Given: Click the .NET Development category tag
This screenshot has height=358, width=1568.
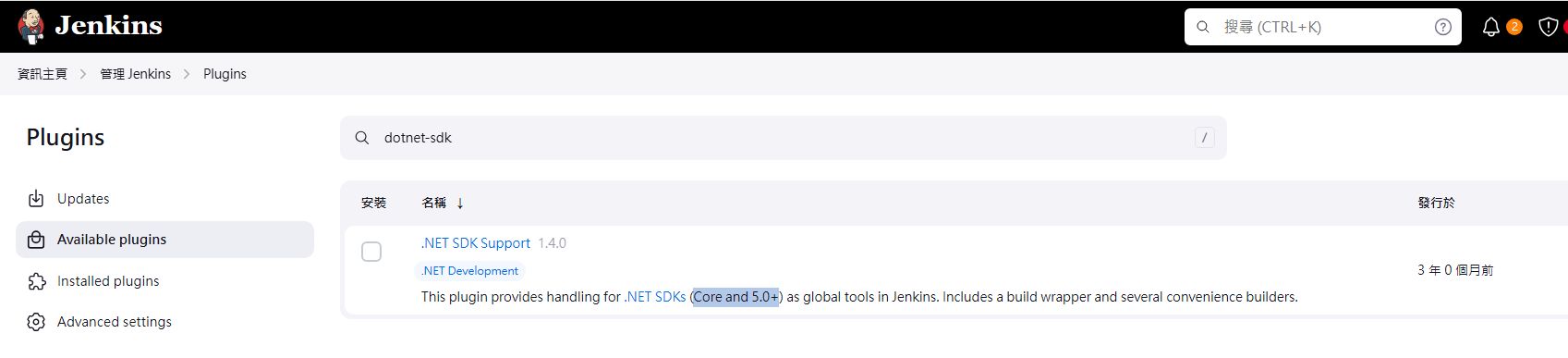Looking at the screenshot, I should [469, 271].
